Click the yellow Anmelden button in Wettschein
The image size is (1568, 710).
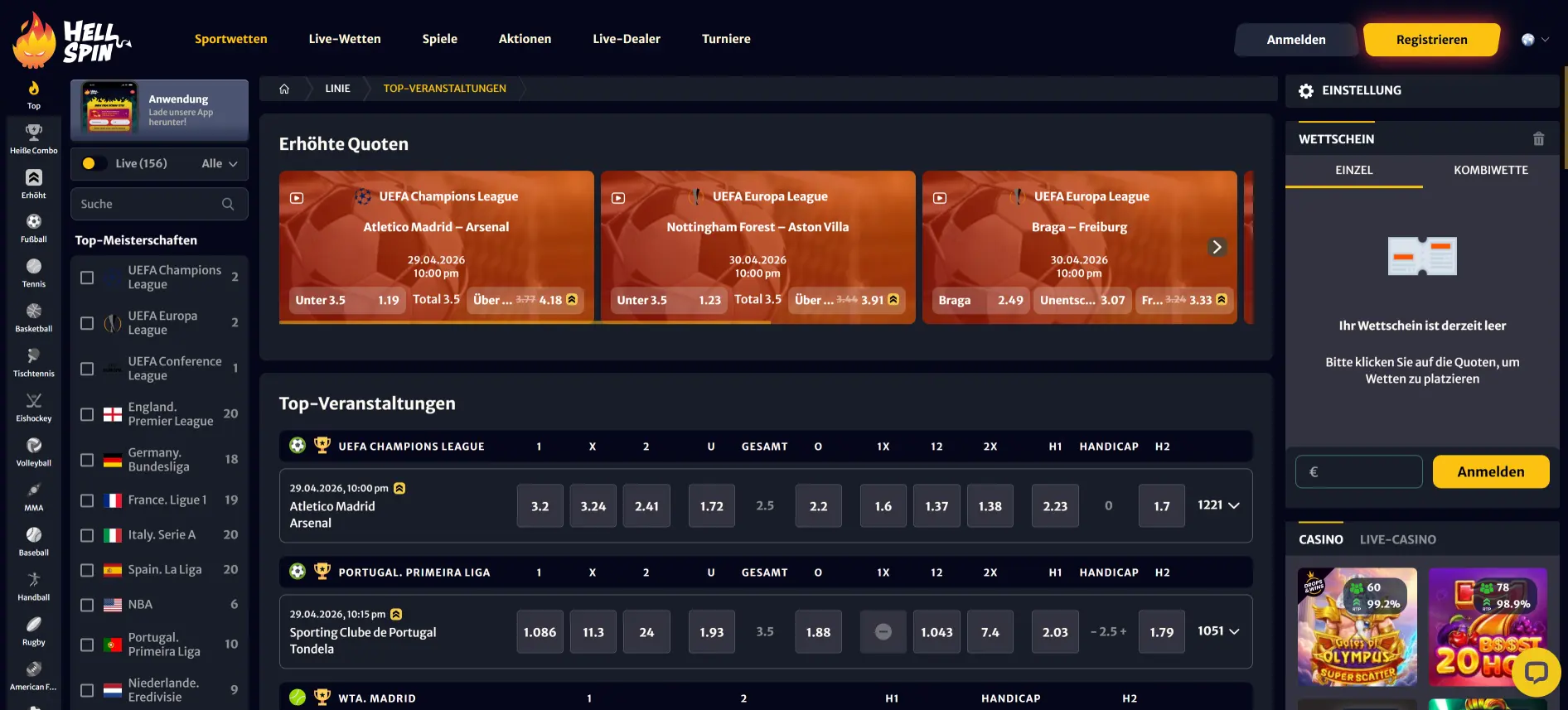coord(1491,471)
